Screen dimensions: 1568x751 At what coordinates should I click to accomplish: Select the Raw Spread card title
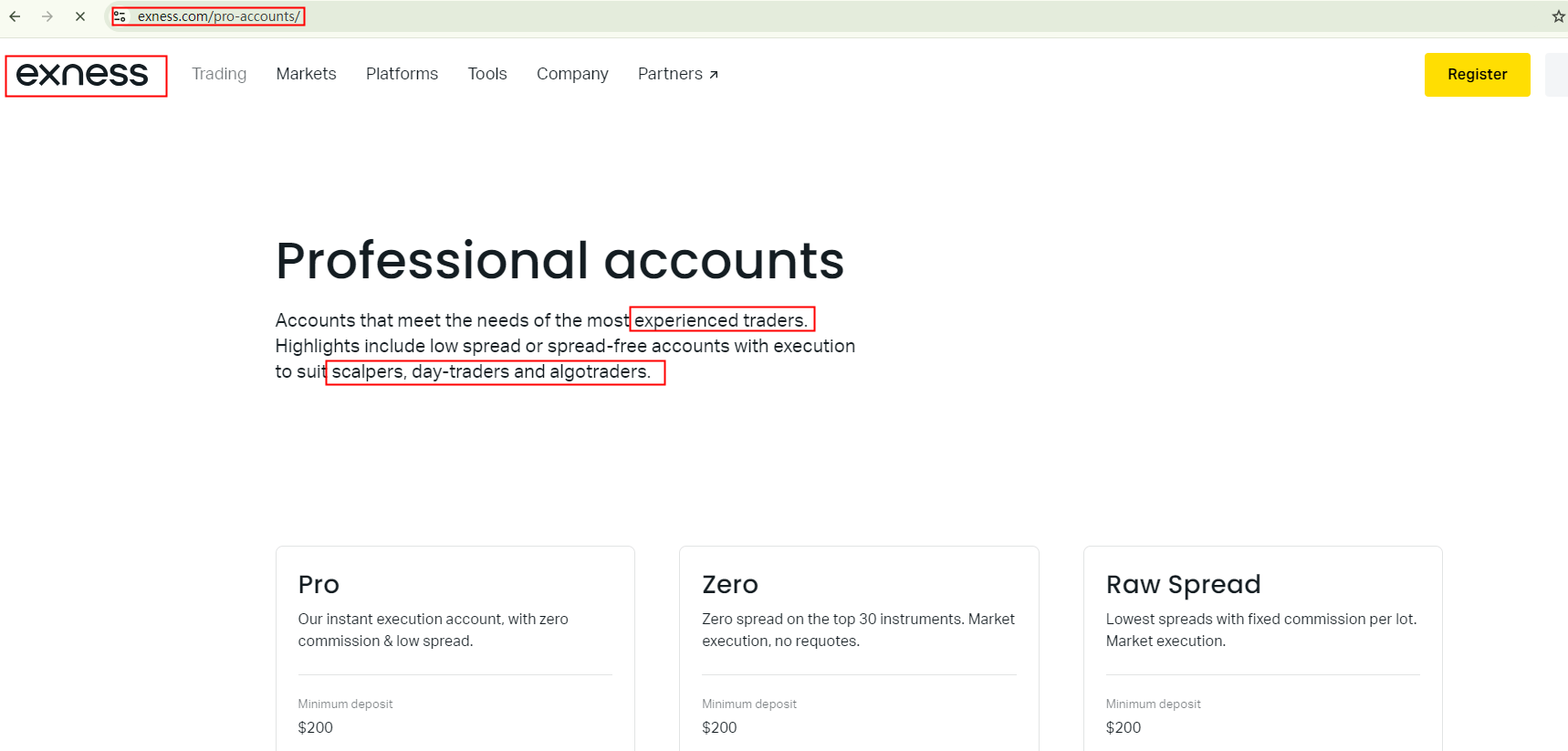1183,584
